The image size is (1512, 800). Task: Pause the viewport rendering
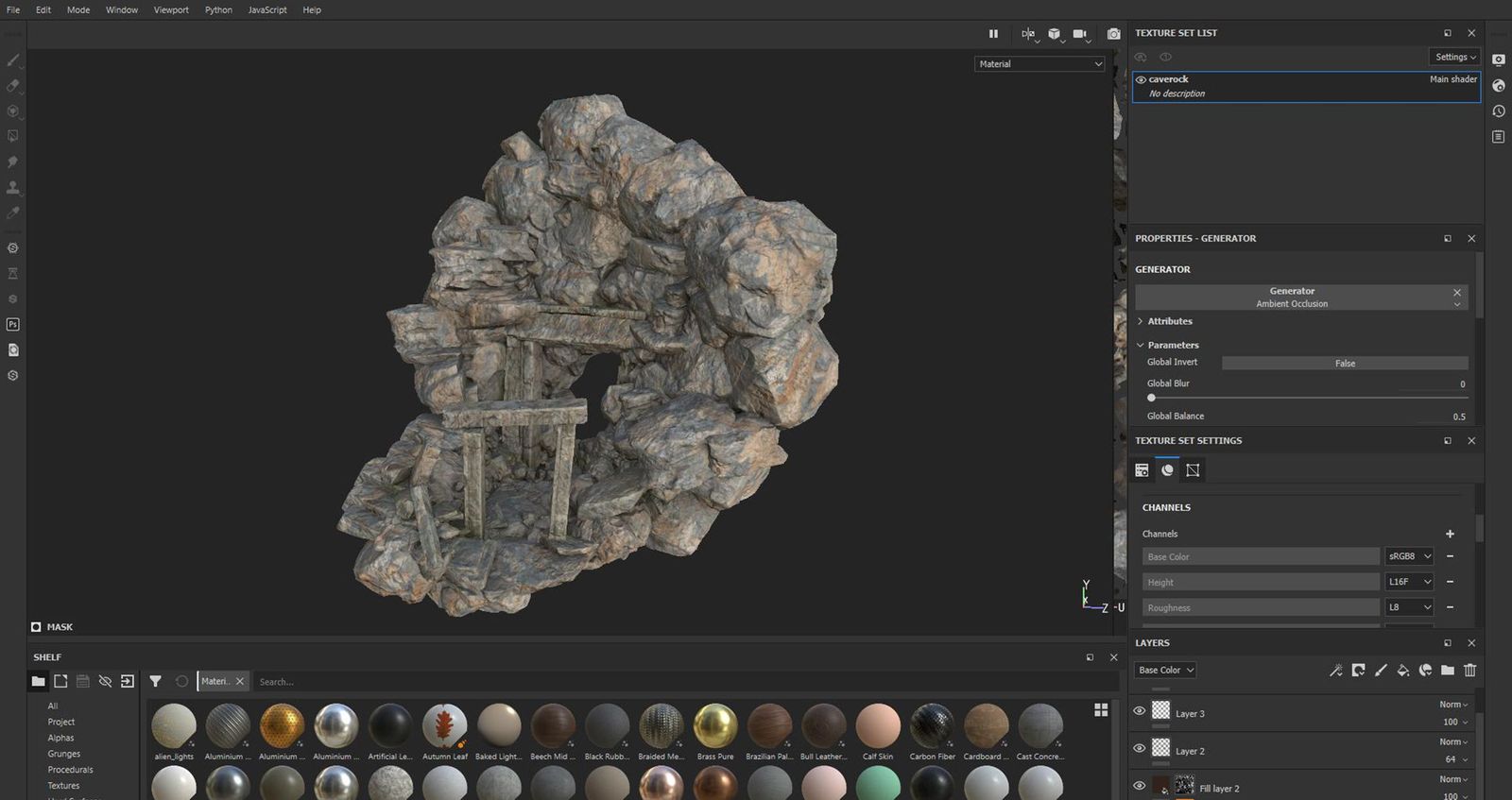tap(993, 34)
